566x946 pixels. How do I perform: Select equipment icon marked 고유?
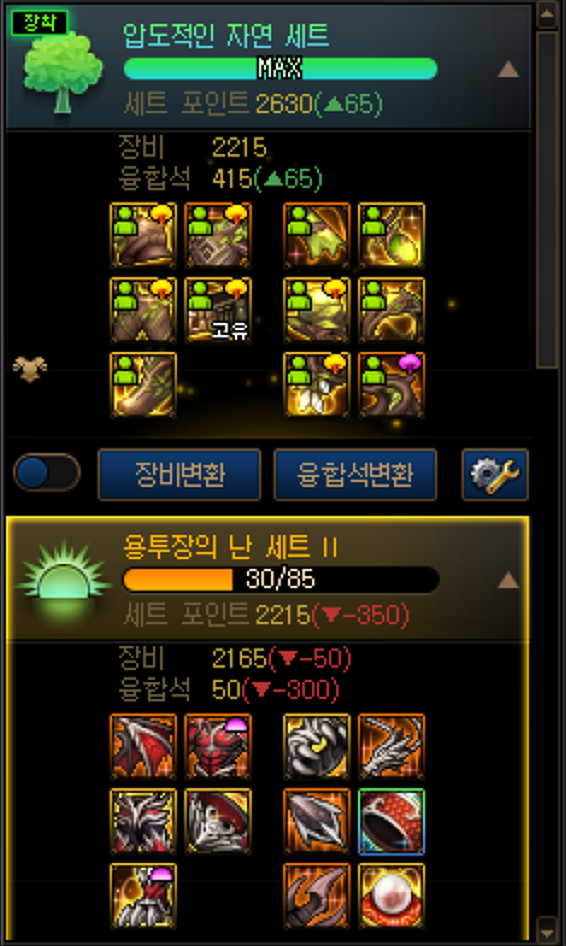[x=218, y=310]
